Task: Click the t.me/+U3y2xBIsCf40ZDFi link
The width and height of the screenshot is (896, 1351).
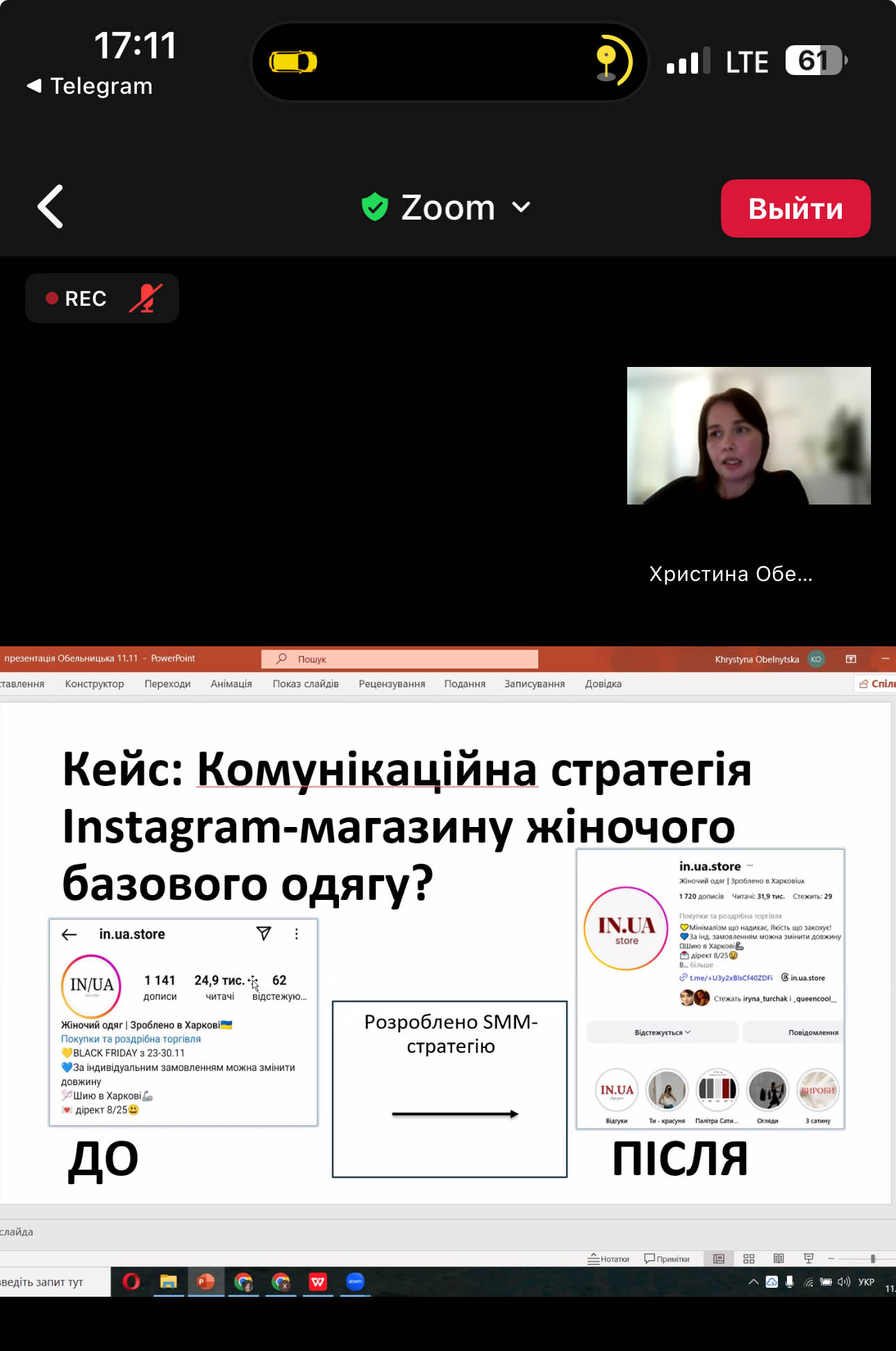Action: pyautogui.click(x=726, y=978)
